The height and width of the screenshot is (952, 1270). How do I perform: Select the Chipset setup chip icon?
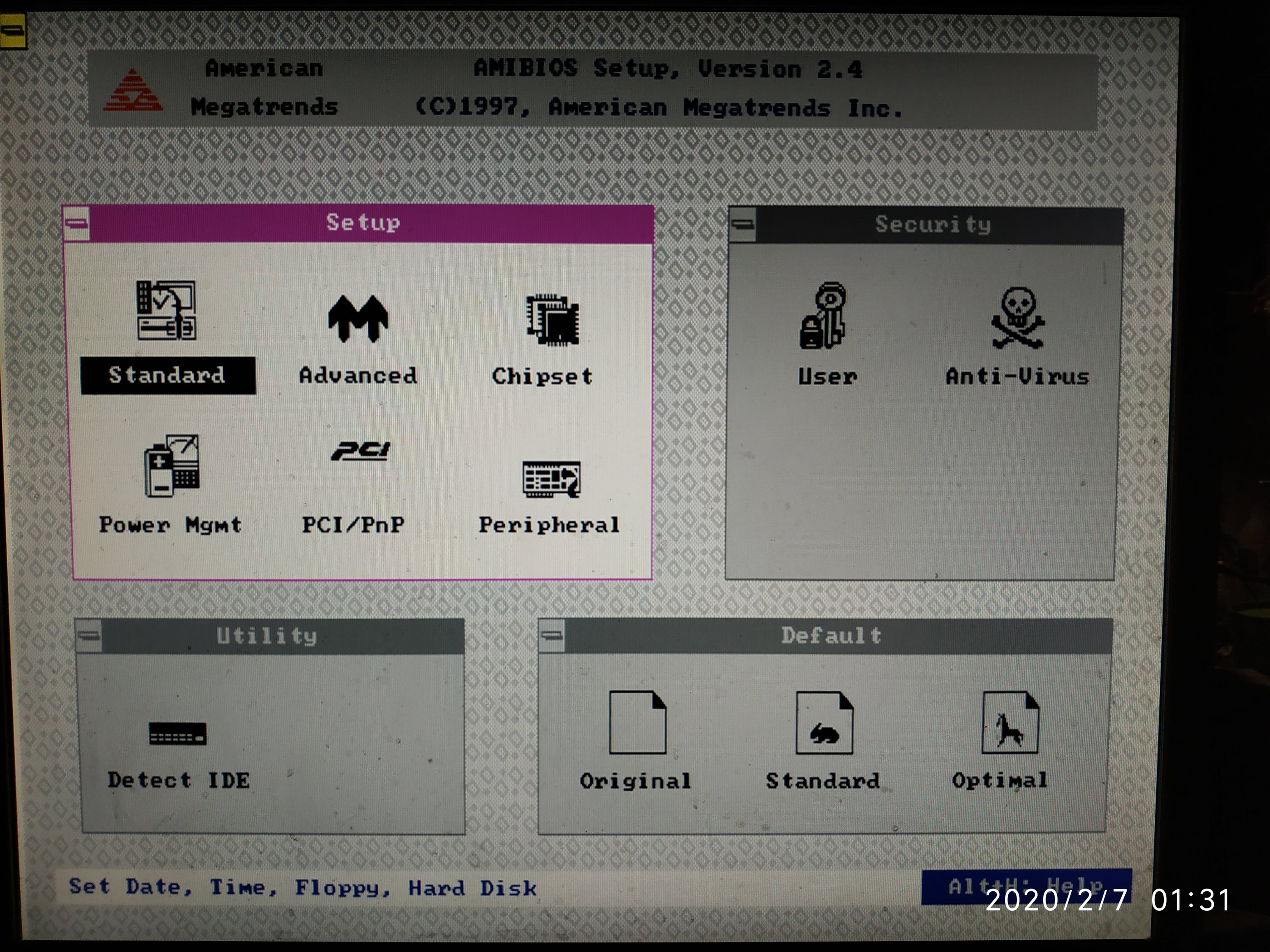(x=552, y=320)
